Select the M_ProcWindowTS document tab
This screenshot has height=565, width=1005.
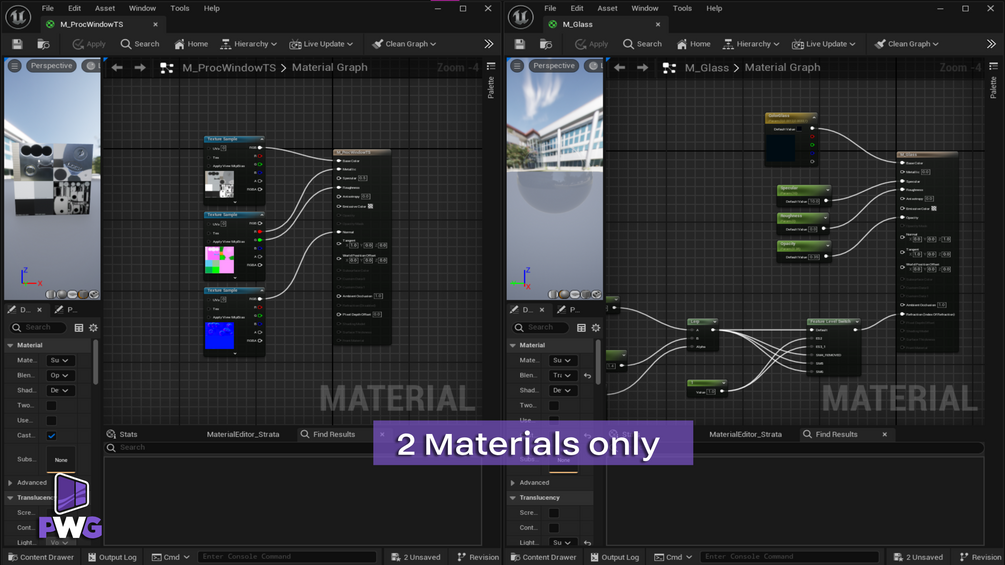point(103,24)
